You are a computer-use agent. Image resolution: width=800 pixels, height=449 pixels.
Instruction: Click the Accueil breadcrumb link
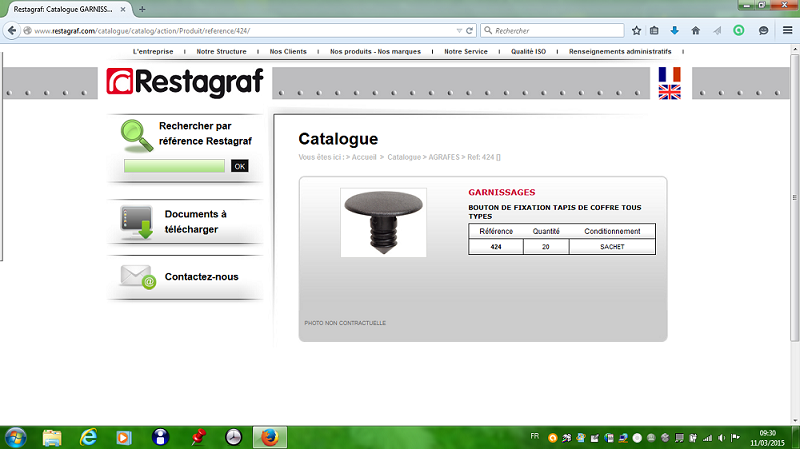[x=364, y=158]
